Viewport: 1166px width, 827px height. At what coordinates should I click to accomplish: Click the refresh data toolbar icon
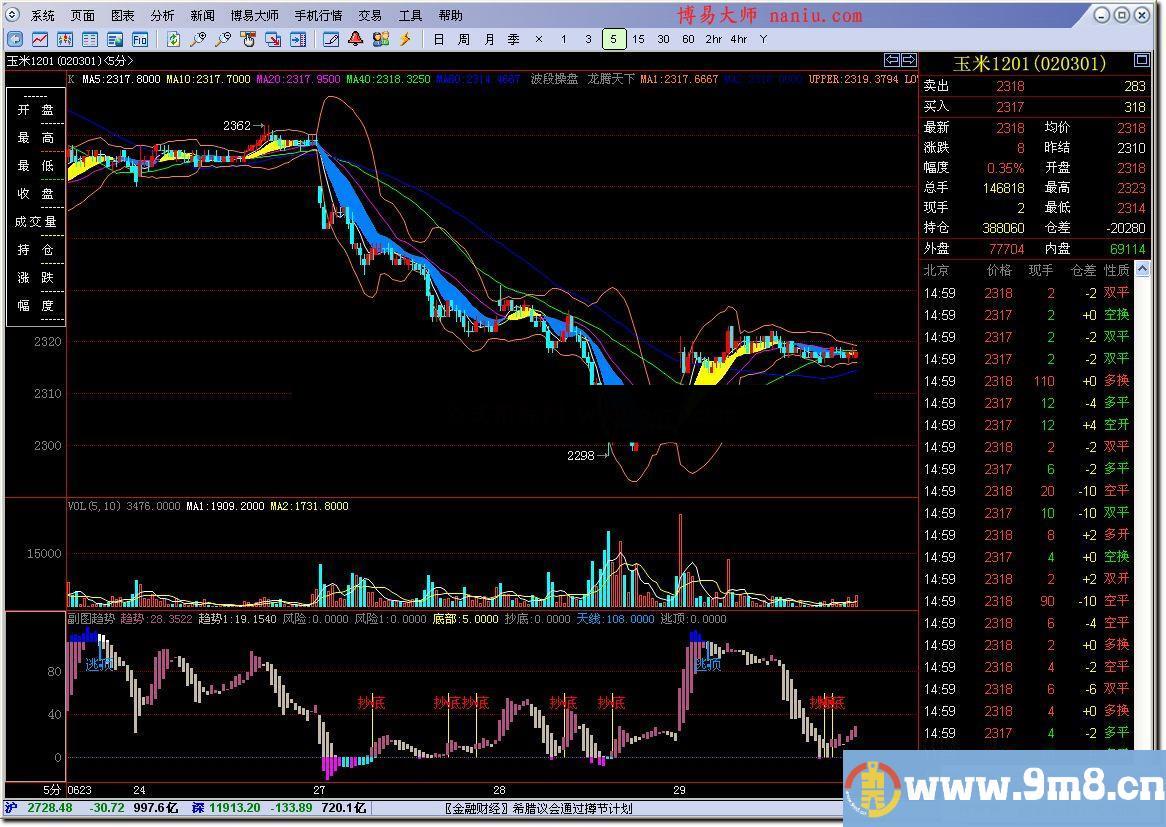pos(174,39)
